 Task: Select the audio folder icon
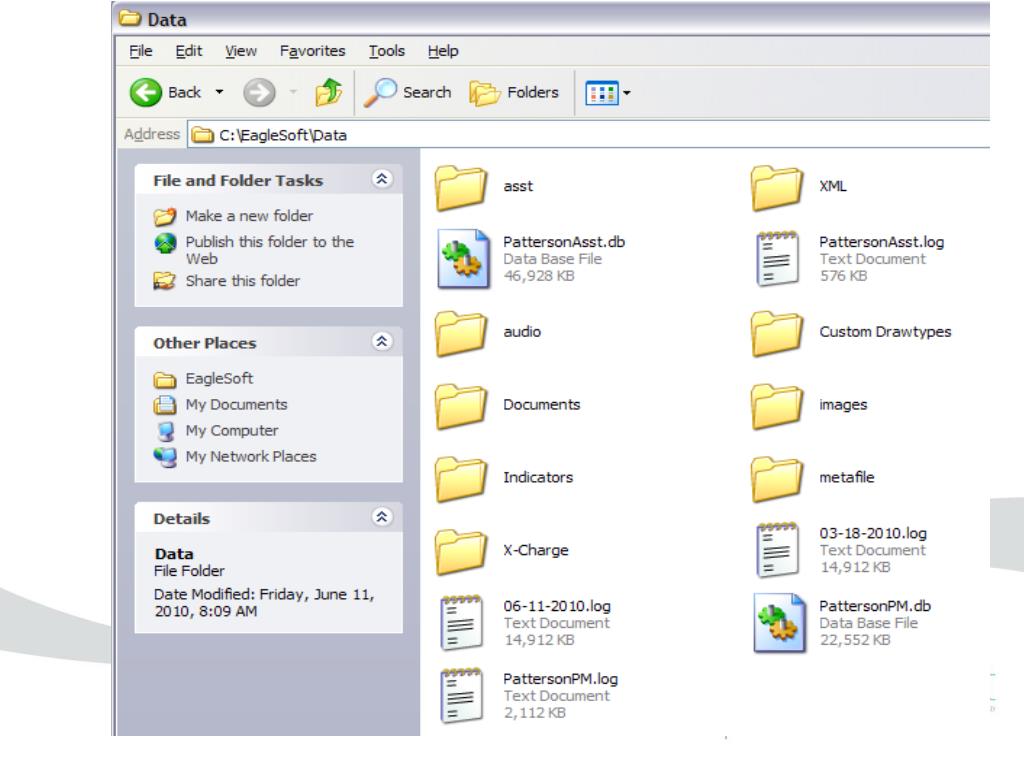(x=461, y=333)
